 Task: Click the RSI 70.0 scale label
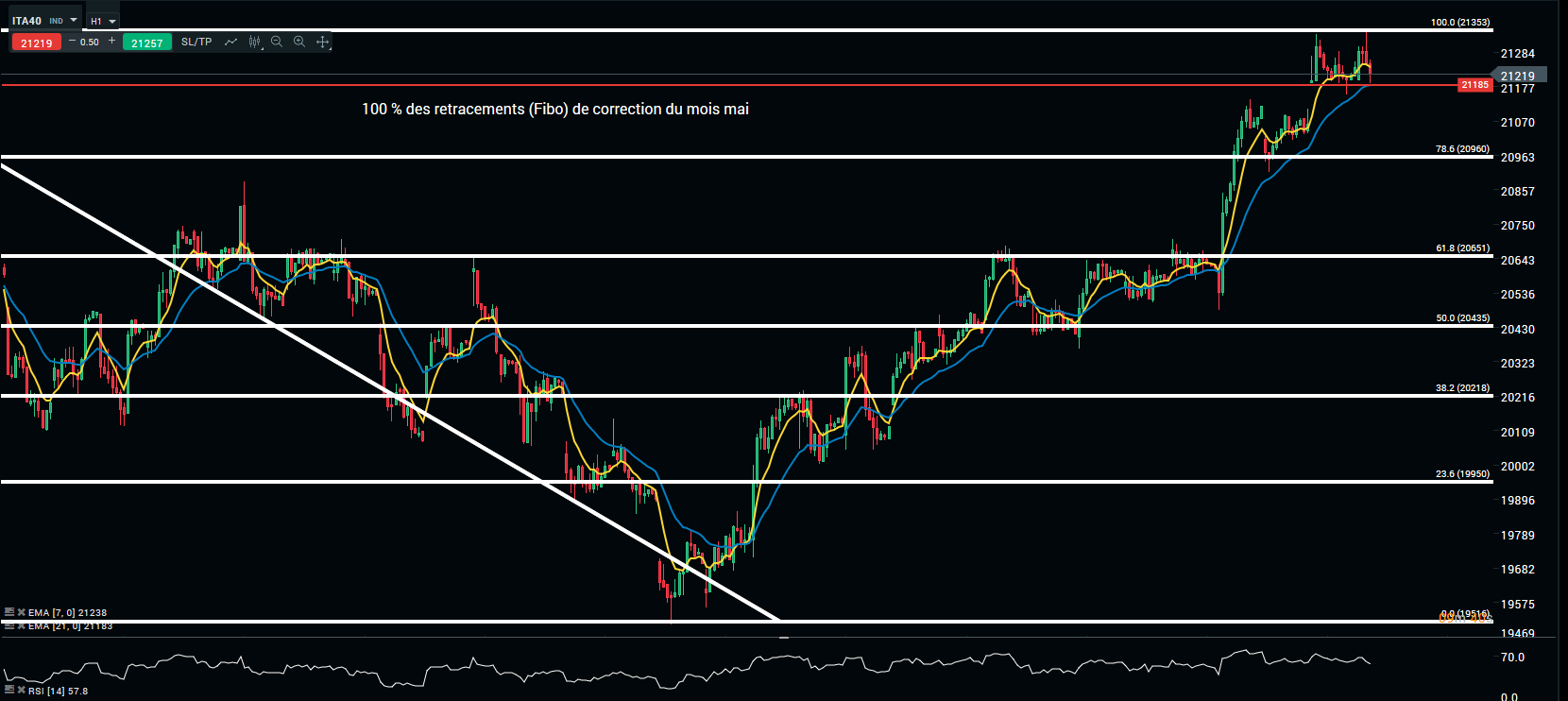click(x=1513, y=658)
